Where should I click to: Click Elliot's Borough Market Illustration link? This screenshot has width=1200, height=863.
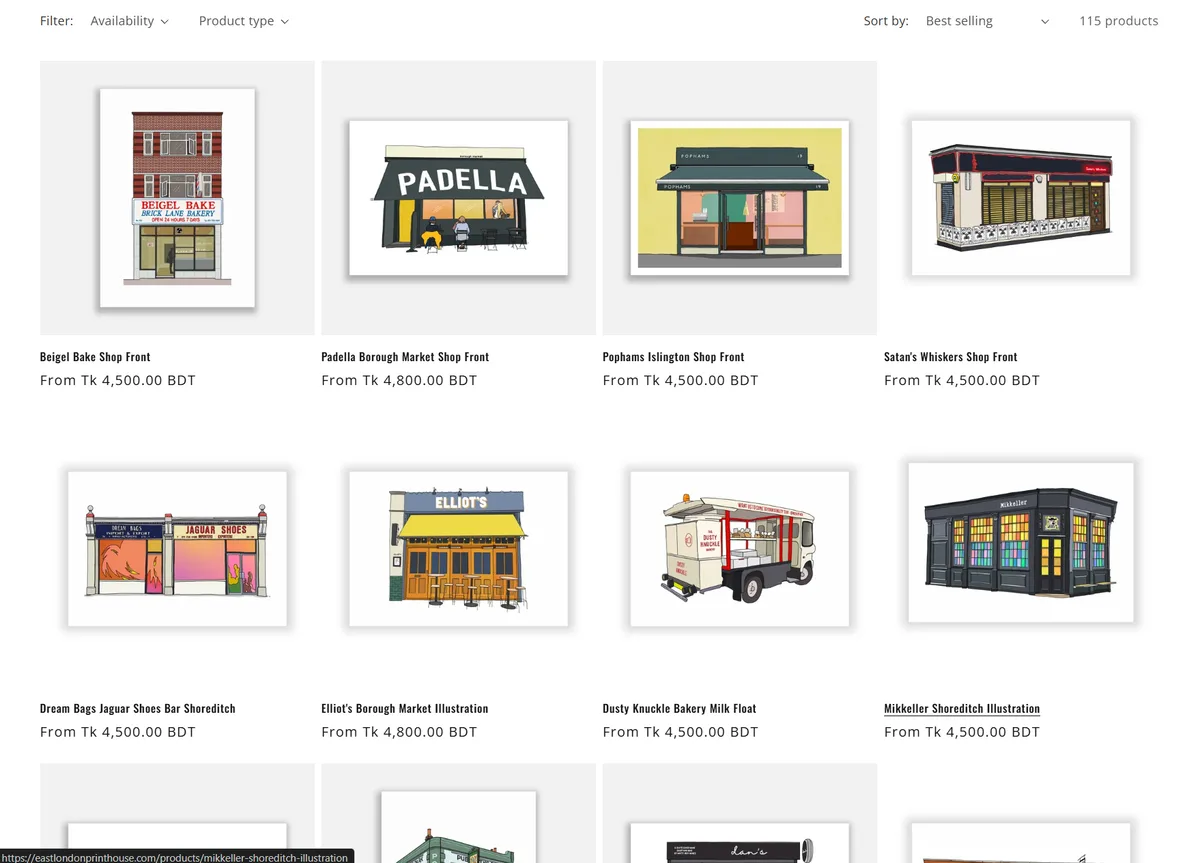(405, 709)
